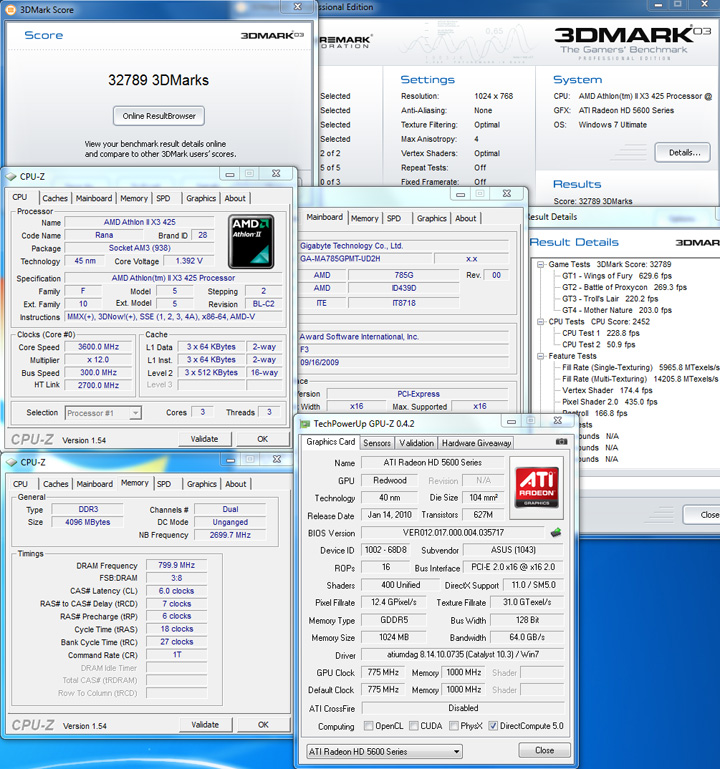Image resolution: width=720 pixels, height=769 pixels.
Task: Click the Details... button under System
Action: click(683, 153)
